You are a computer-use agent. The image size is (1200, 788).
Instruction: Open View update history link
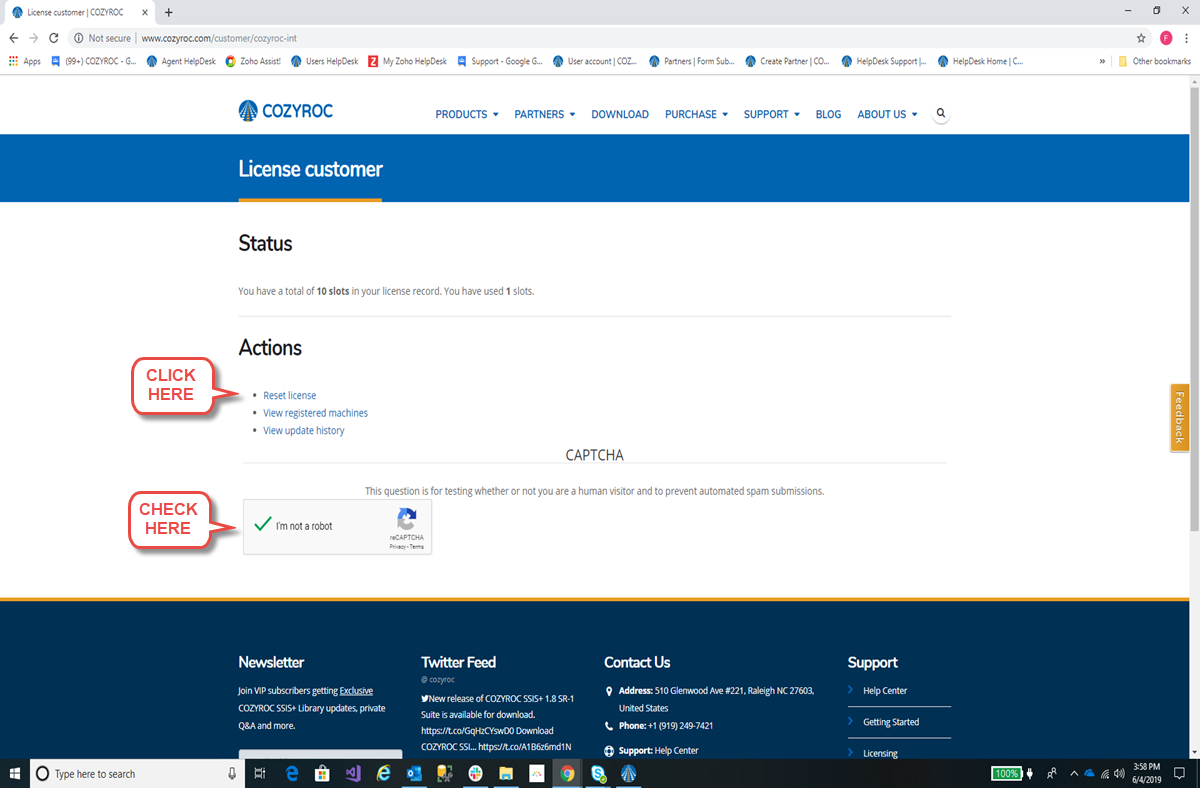click(304, 431)
